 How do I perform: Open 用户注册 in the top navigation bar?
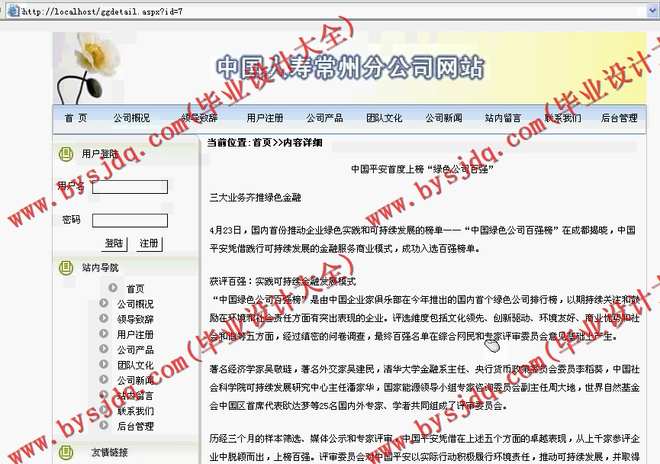[x=264, y=118]
